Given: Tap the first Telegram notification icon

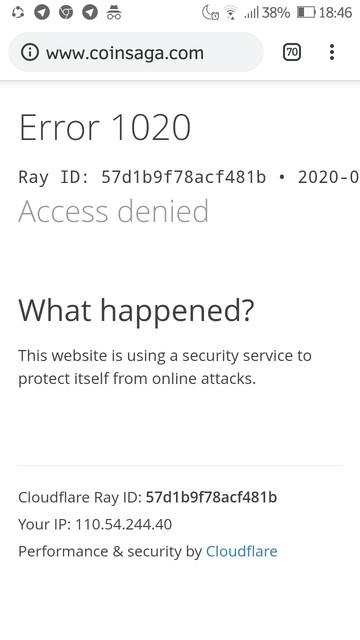Looking at the screenshot, I should (x=41, y=13).
